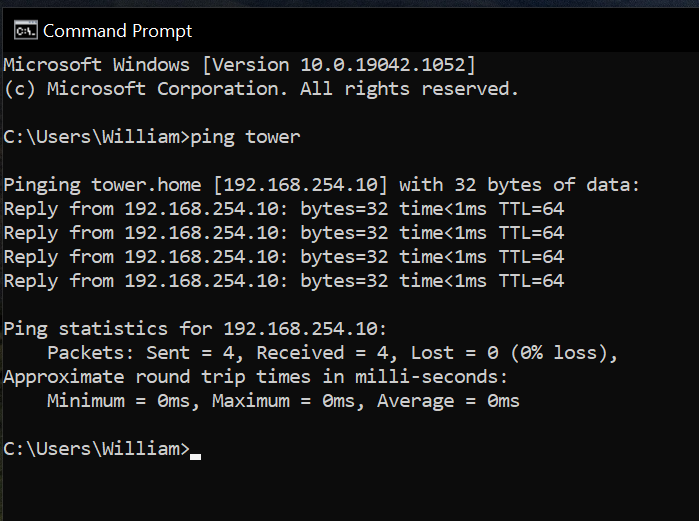
Task: Click the 'Ping statistics for' heading line
Action: 195,329
